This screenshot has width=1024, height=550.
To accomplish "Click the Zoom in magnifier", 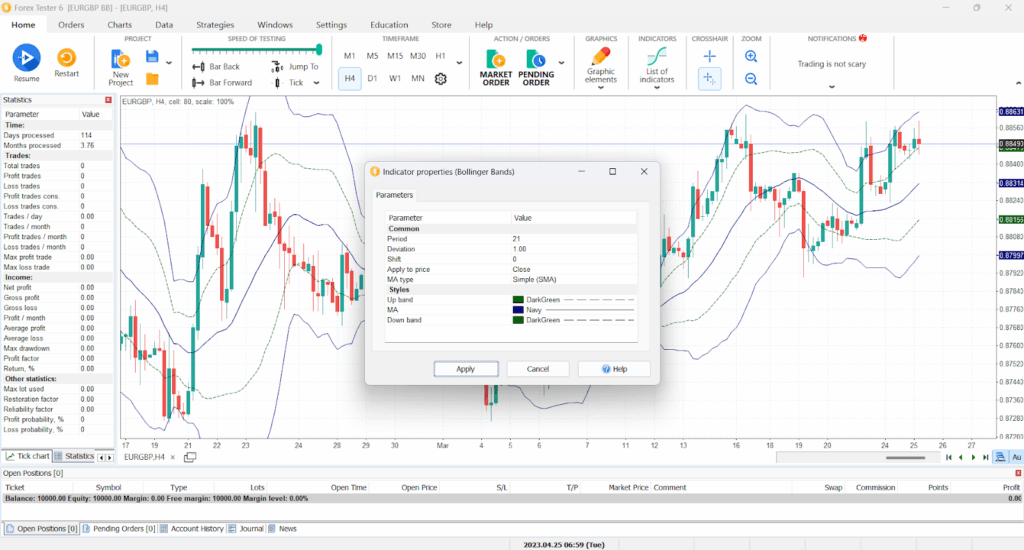I will [751, 56].
